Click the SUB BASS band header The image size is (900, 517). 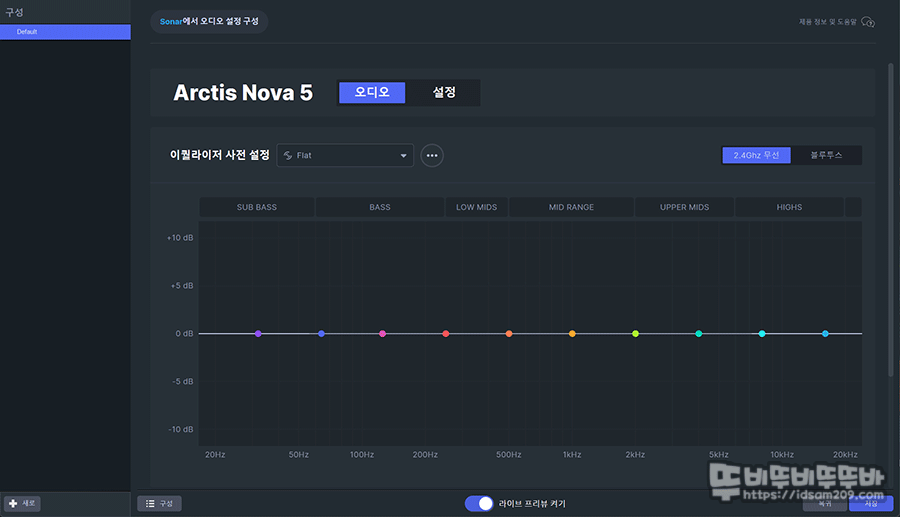[x=257, y=207]
